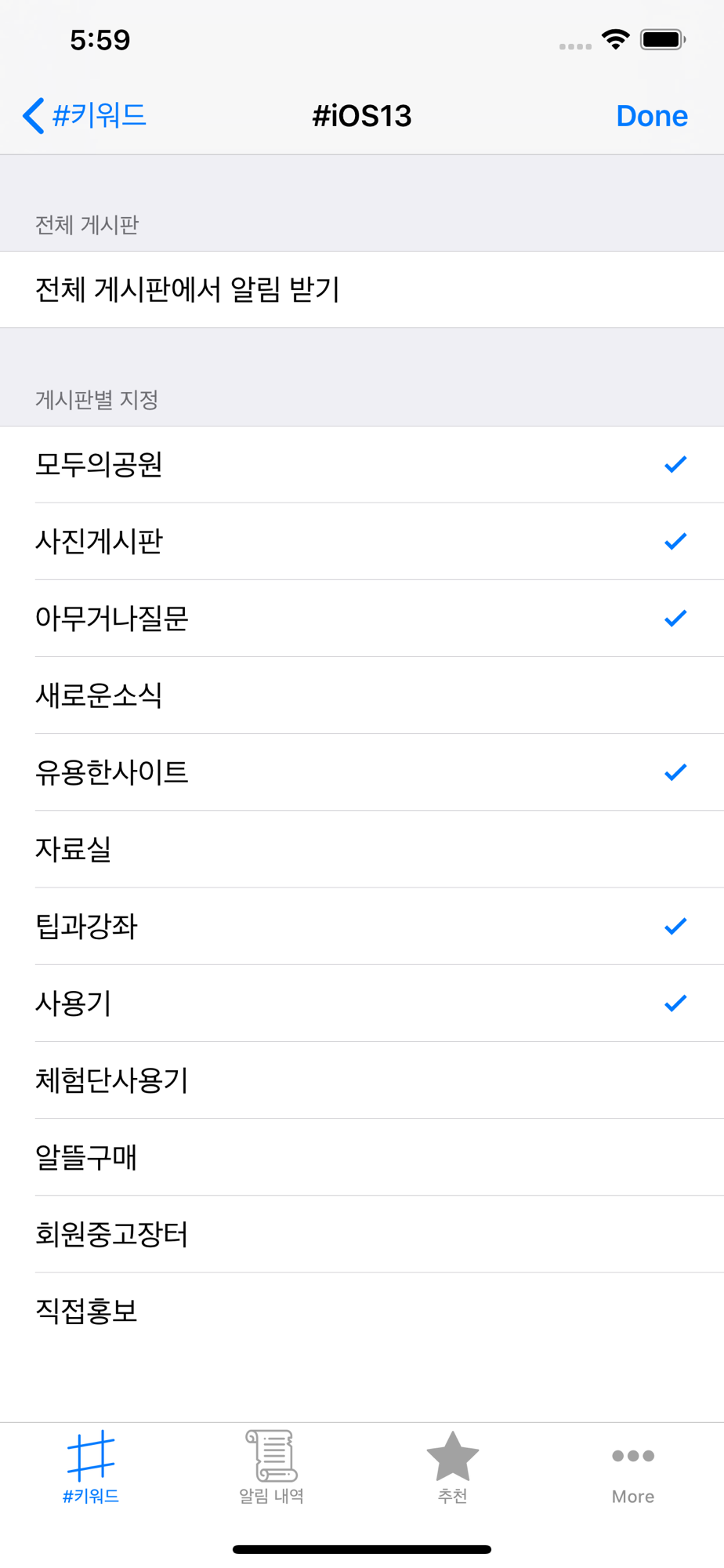The image size is (724, 1568).
Task: Tap 전체 게시판에서 알림 받기
Action: tap(362, 289)
